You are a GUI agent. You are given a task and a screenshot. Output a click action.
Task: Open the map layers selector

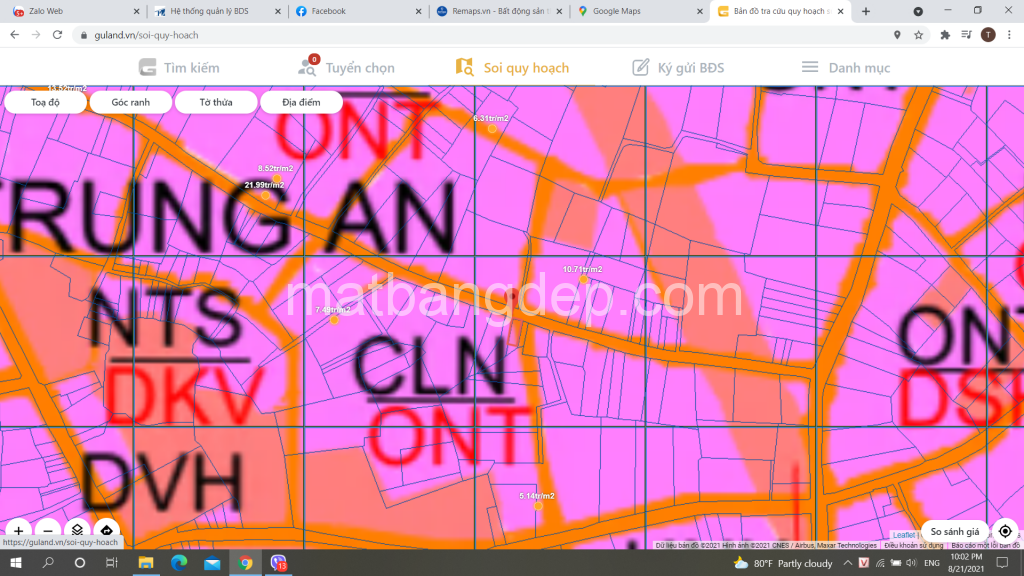tap(77, 530)
